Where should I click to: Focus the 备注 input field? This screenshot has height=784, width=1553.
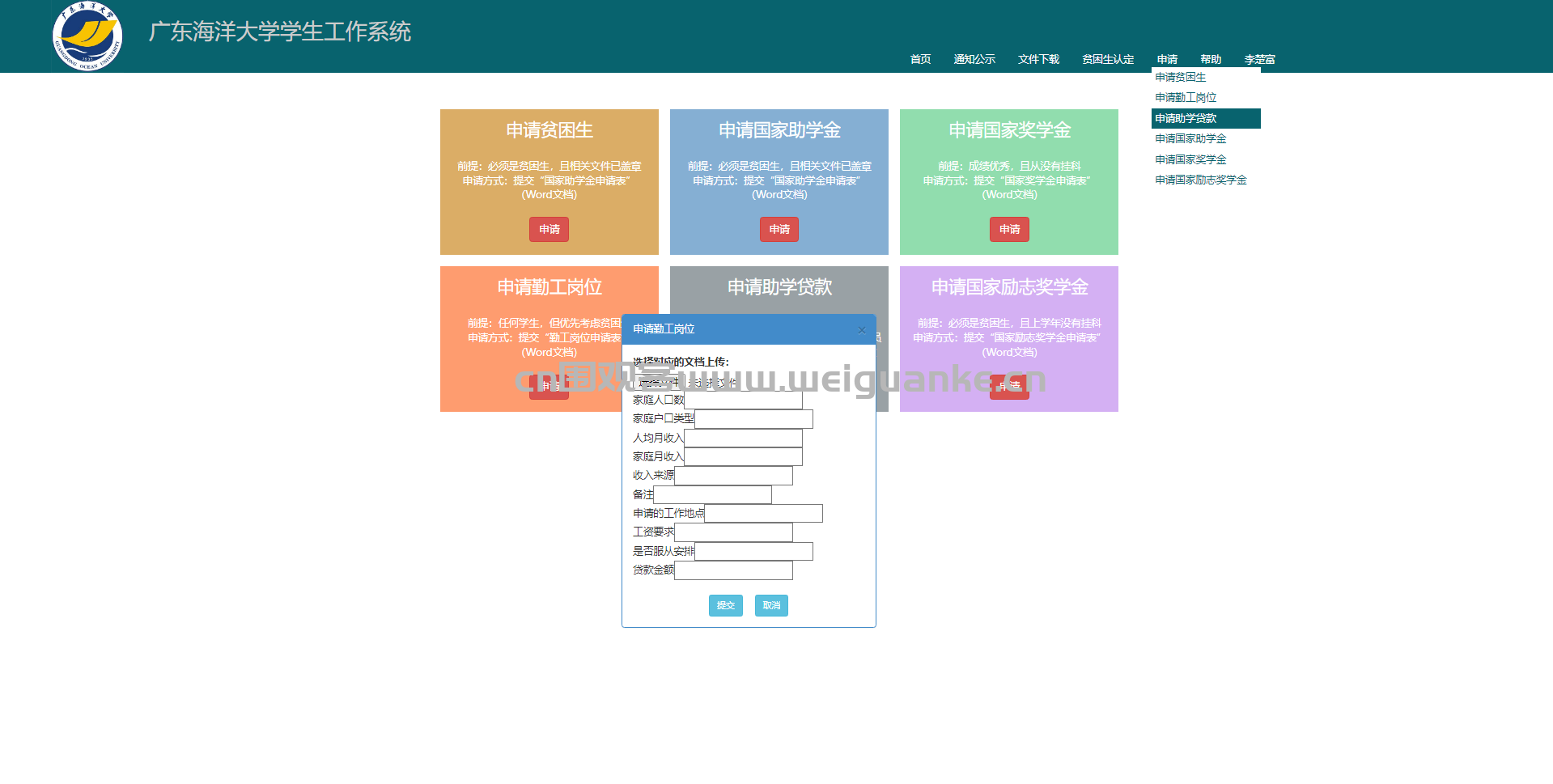coord(712,494)
